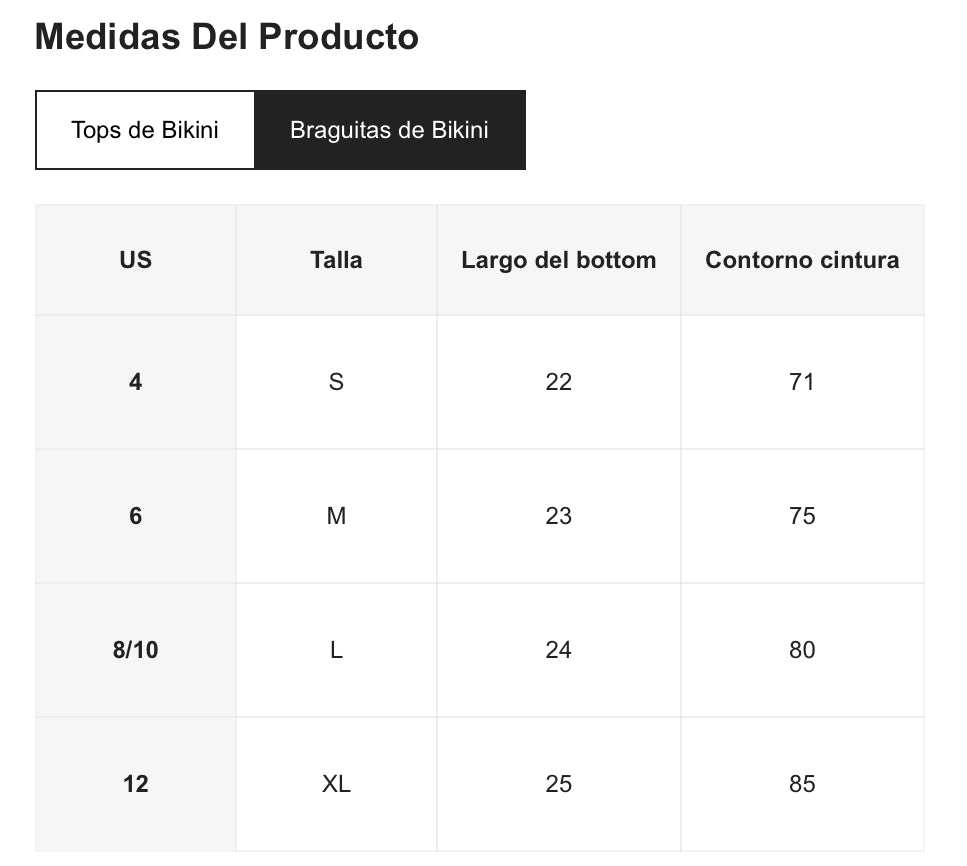Click the Largo del bottom header
Image resolution: width=967 pixels, height=866 pixels.
pyautogui.click(x=558, y=260)
